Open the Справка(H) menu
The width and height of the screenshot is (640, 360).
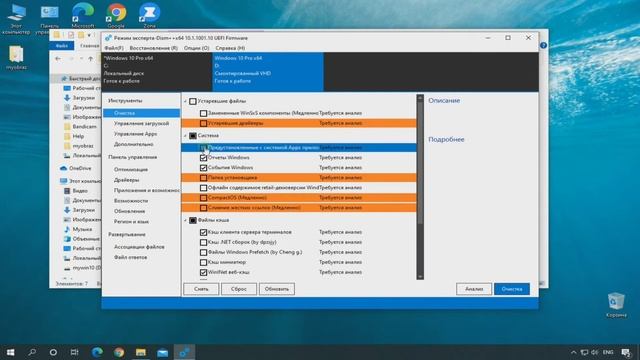[x=230, y=48]
